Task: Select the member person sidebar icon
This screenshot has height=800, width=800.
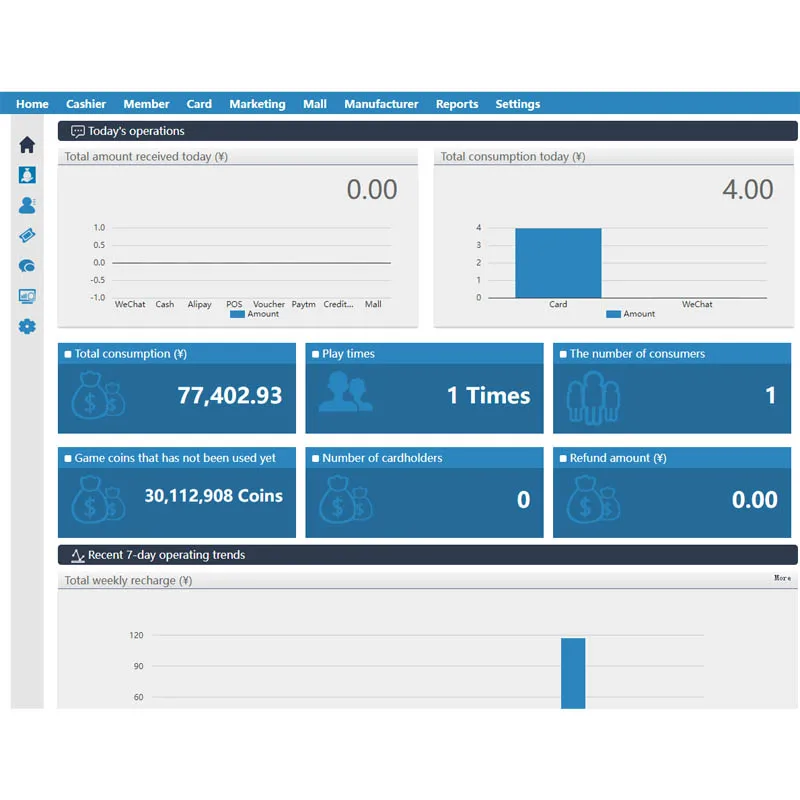Action: pyautogui.click(x=27, y=205)
